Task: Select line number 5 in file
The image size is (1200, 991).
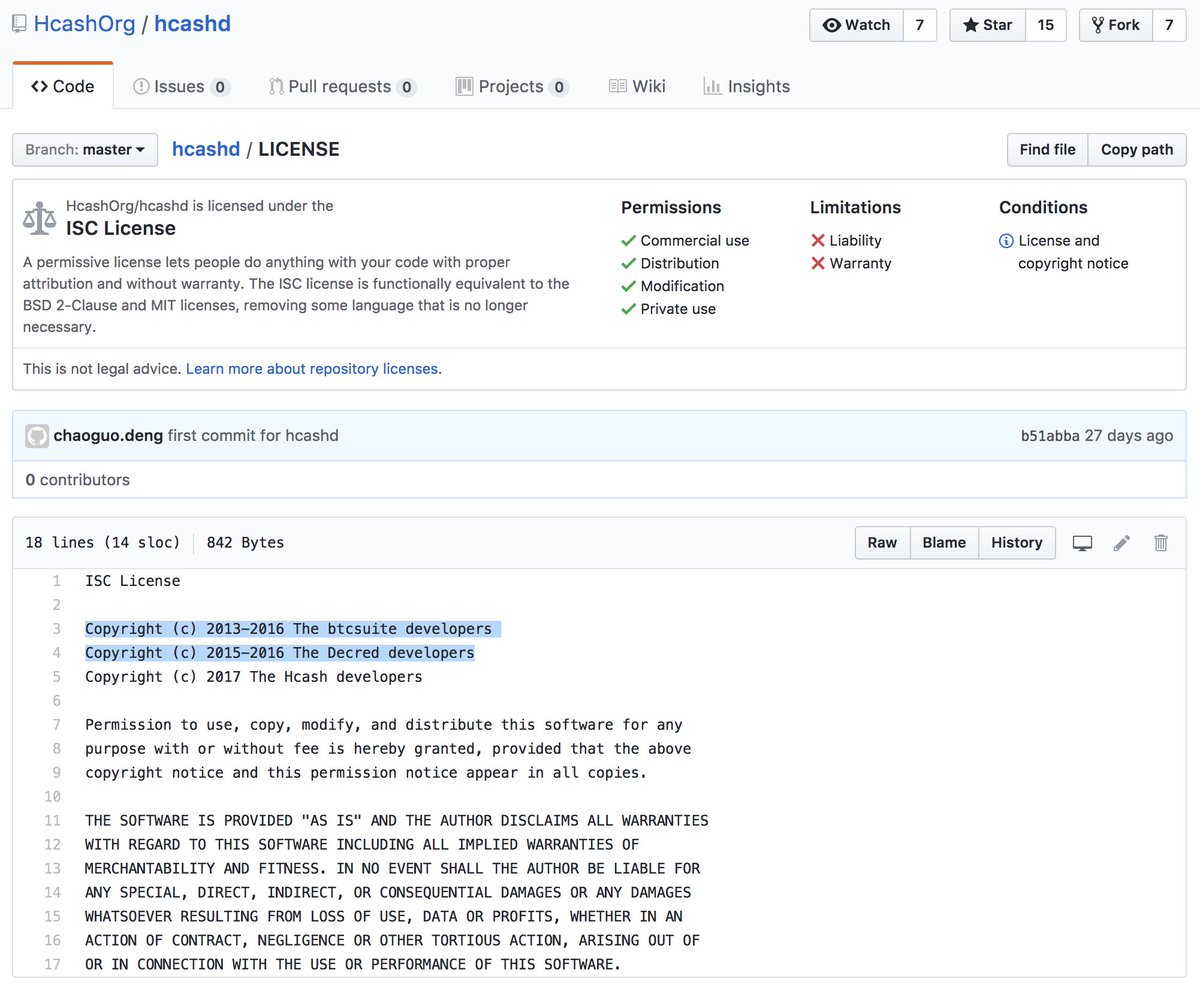Action: (x=57, y=677)
